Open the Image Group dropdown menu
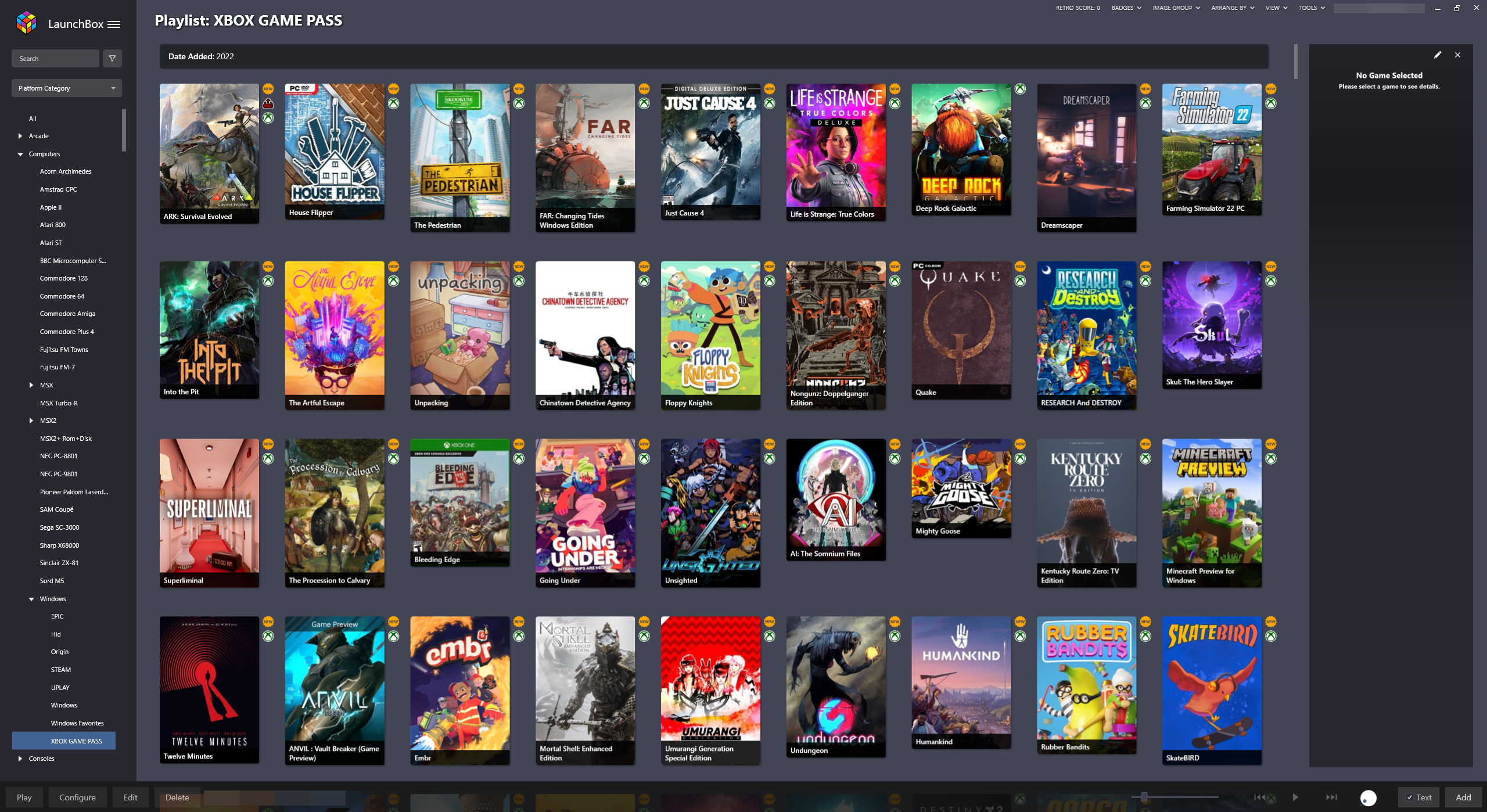The image size is (1487, 812). (1176, 8)
